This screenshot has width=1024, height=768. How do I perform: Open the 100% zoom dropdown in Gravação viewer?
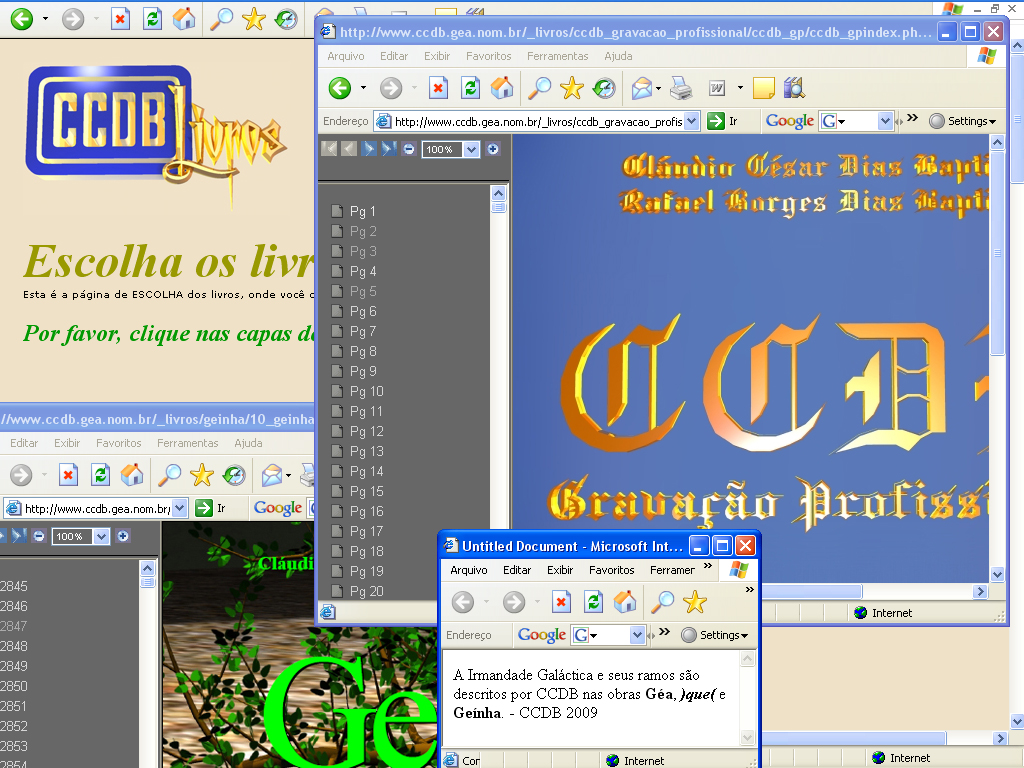click(x=471, y=149)
